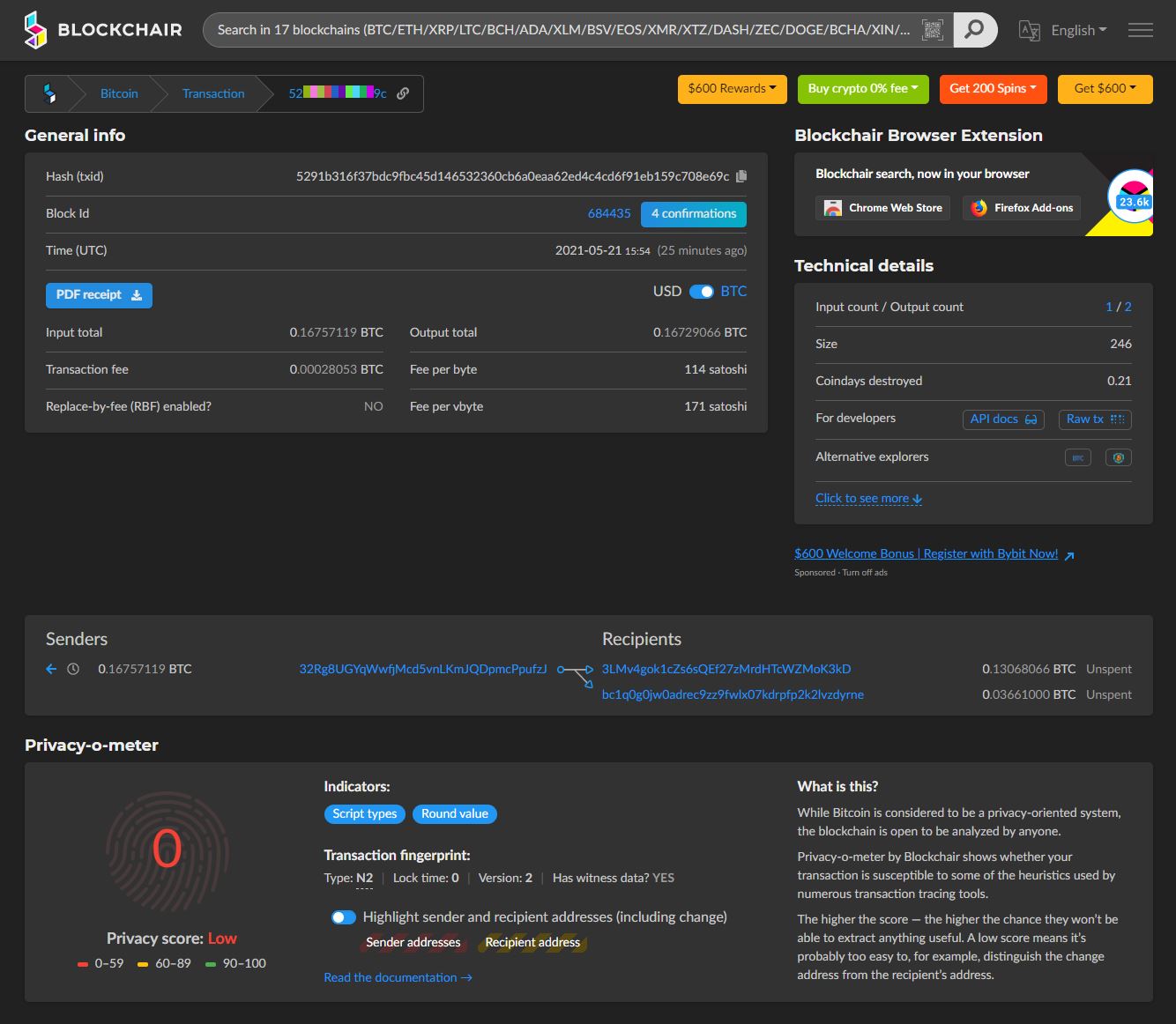Click the 171 satoshi fee per vbyte
The height and width of the screenshot is (1024, 1176).
tap(716, 406)
